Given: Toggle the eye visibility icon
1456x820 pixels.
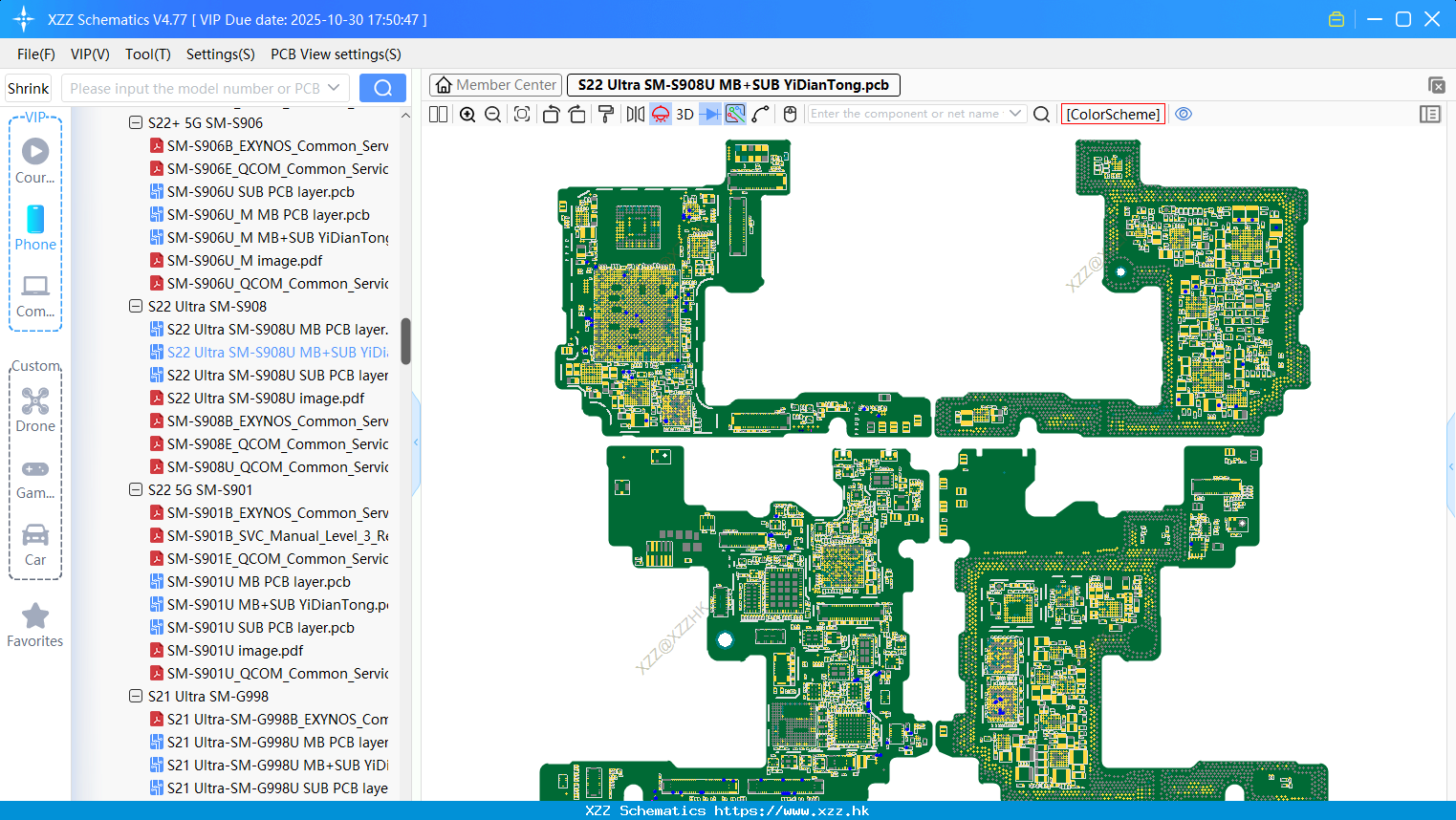Looking at the screenshot, I should pos(1184,114).
